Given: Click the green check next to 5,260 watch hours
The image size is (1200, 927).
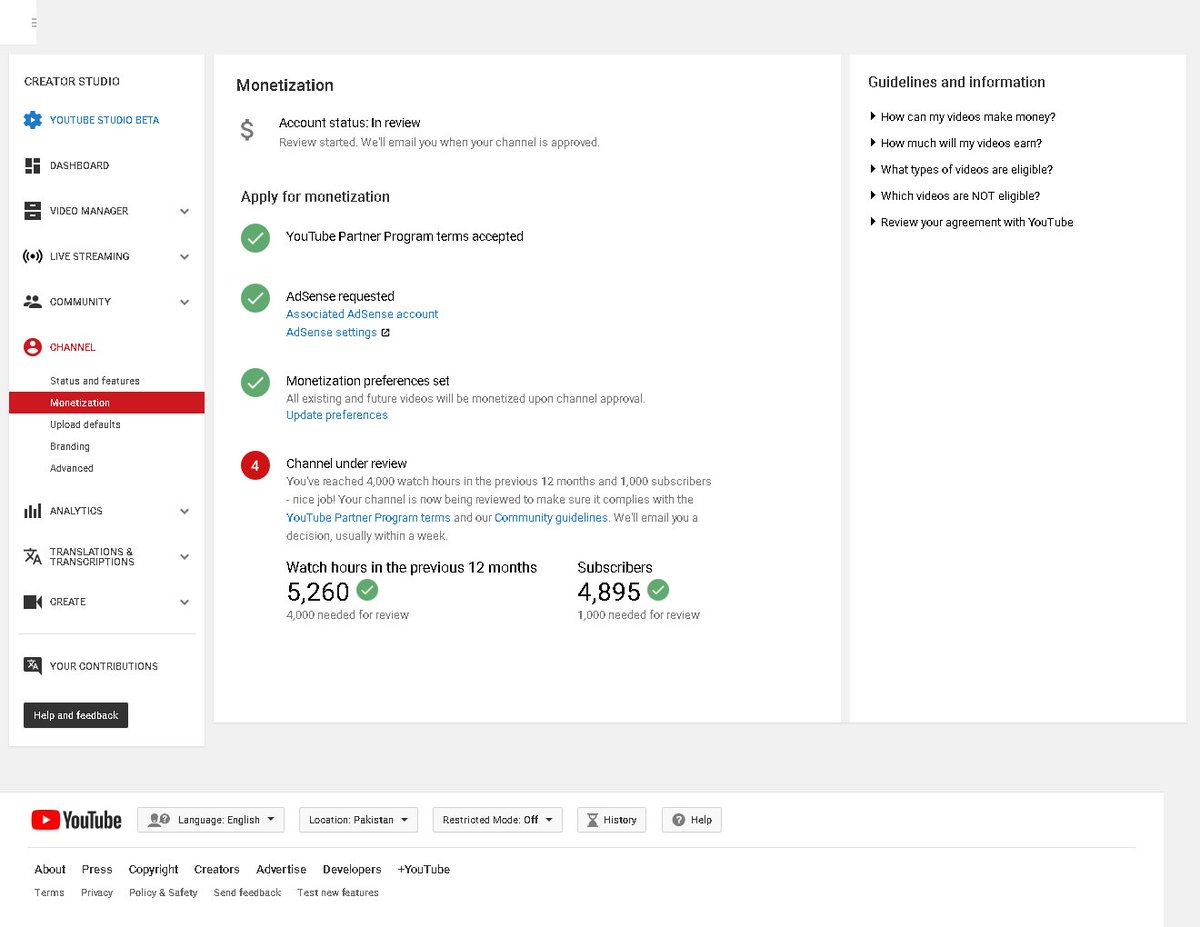Looking at the screenshot, I should point(367,589).
